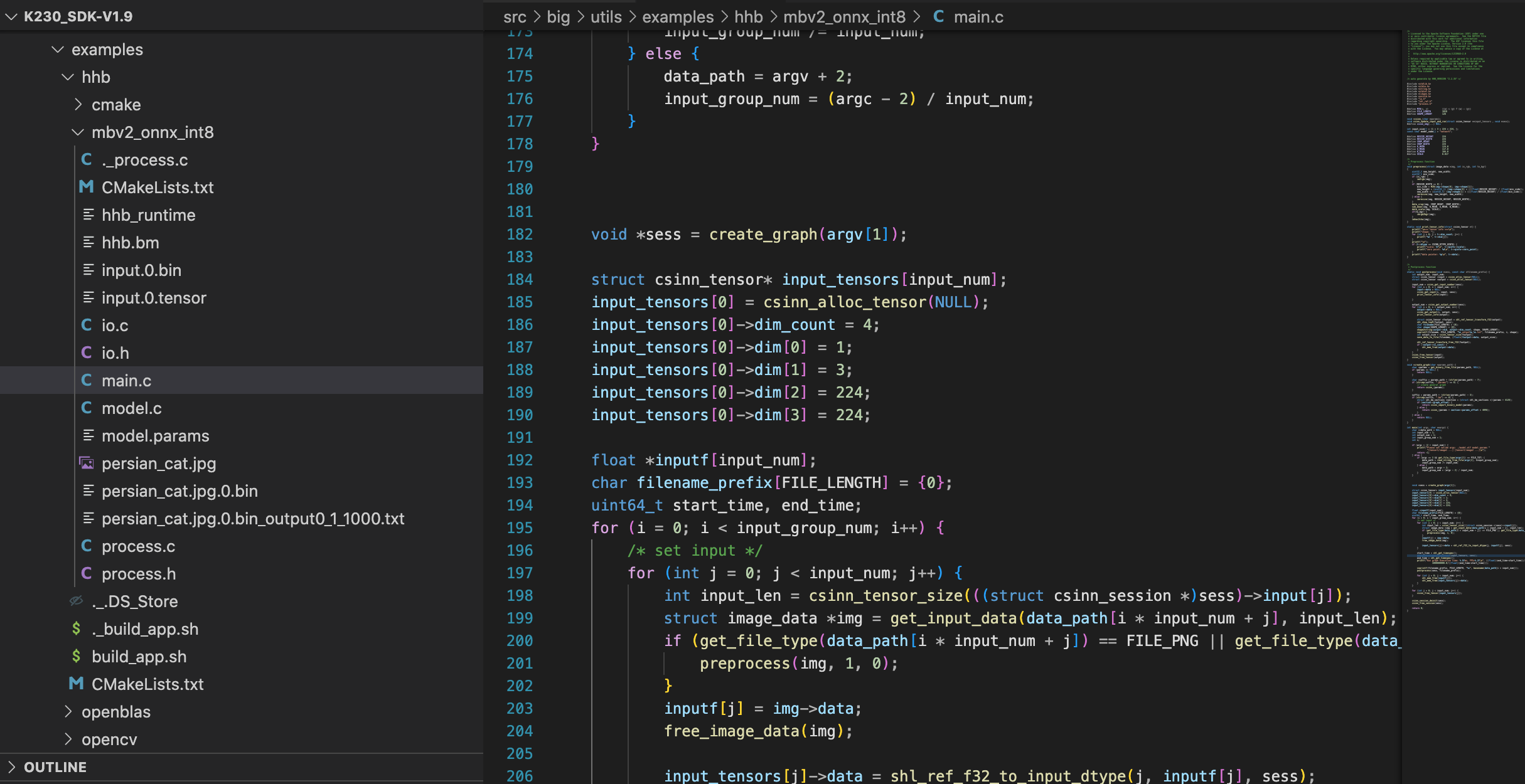Image resolution: width=1525 pixels, height=784 pixels.
Task: Click the file icon next to input.0.bin
Action: 88,270
